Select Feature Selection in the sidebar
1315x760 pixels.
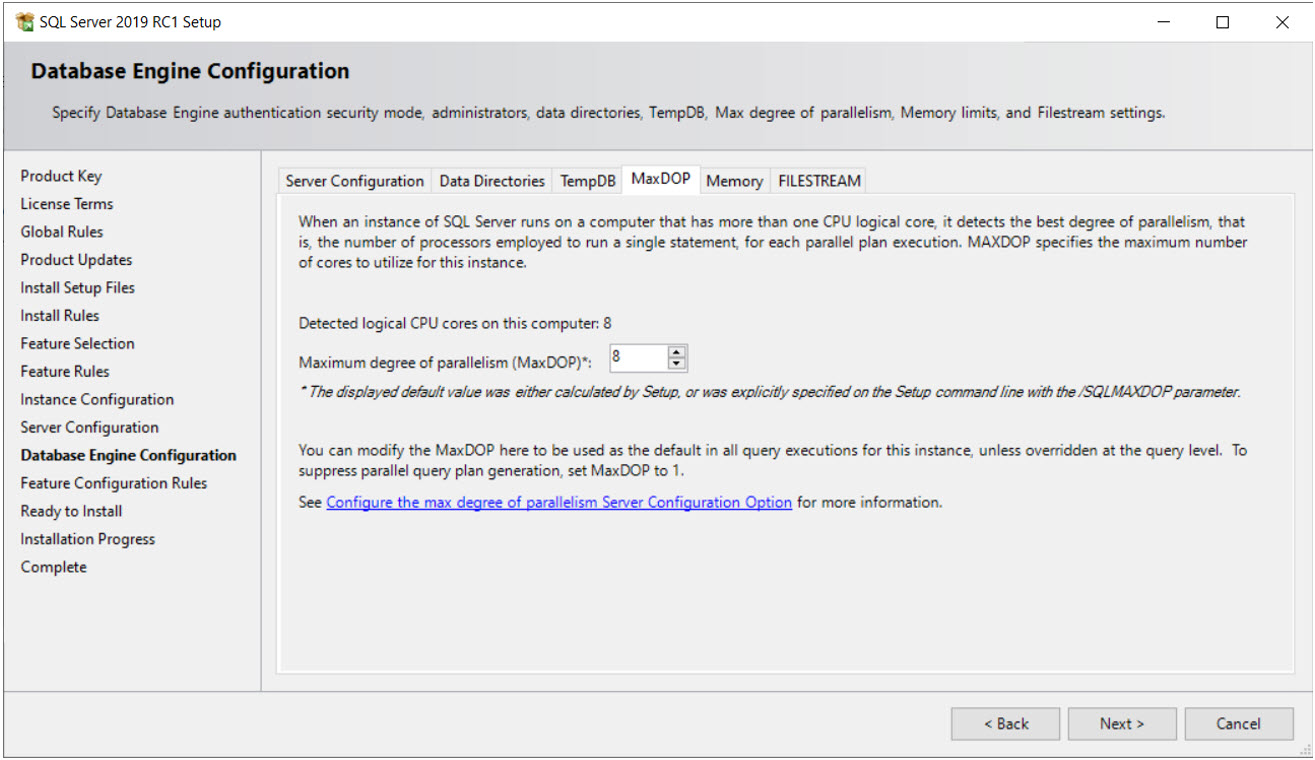click(77, 343)
